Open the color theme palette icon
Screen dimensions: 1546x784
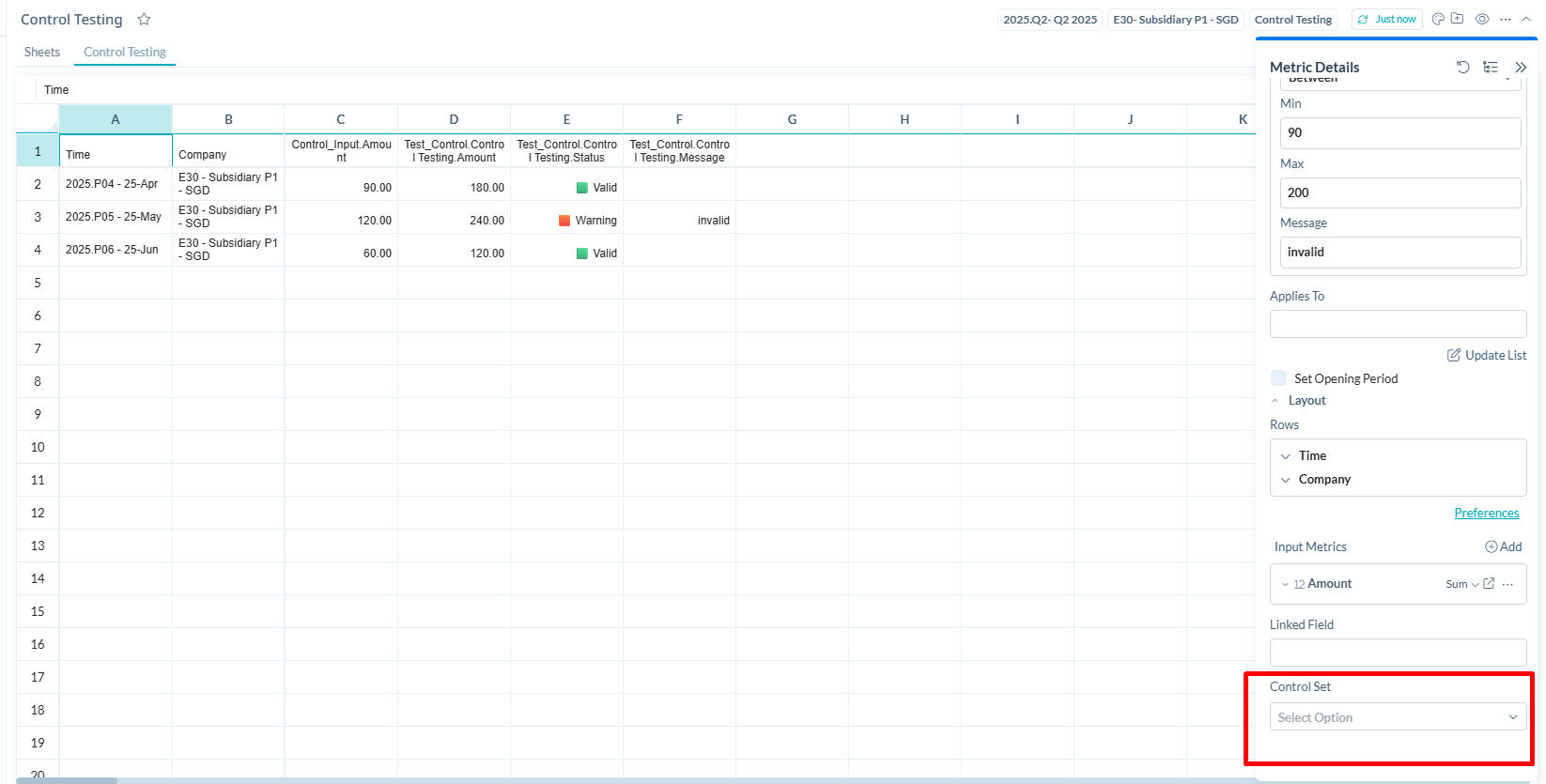point(1438,20)
